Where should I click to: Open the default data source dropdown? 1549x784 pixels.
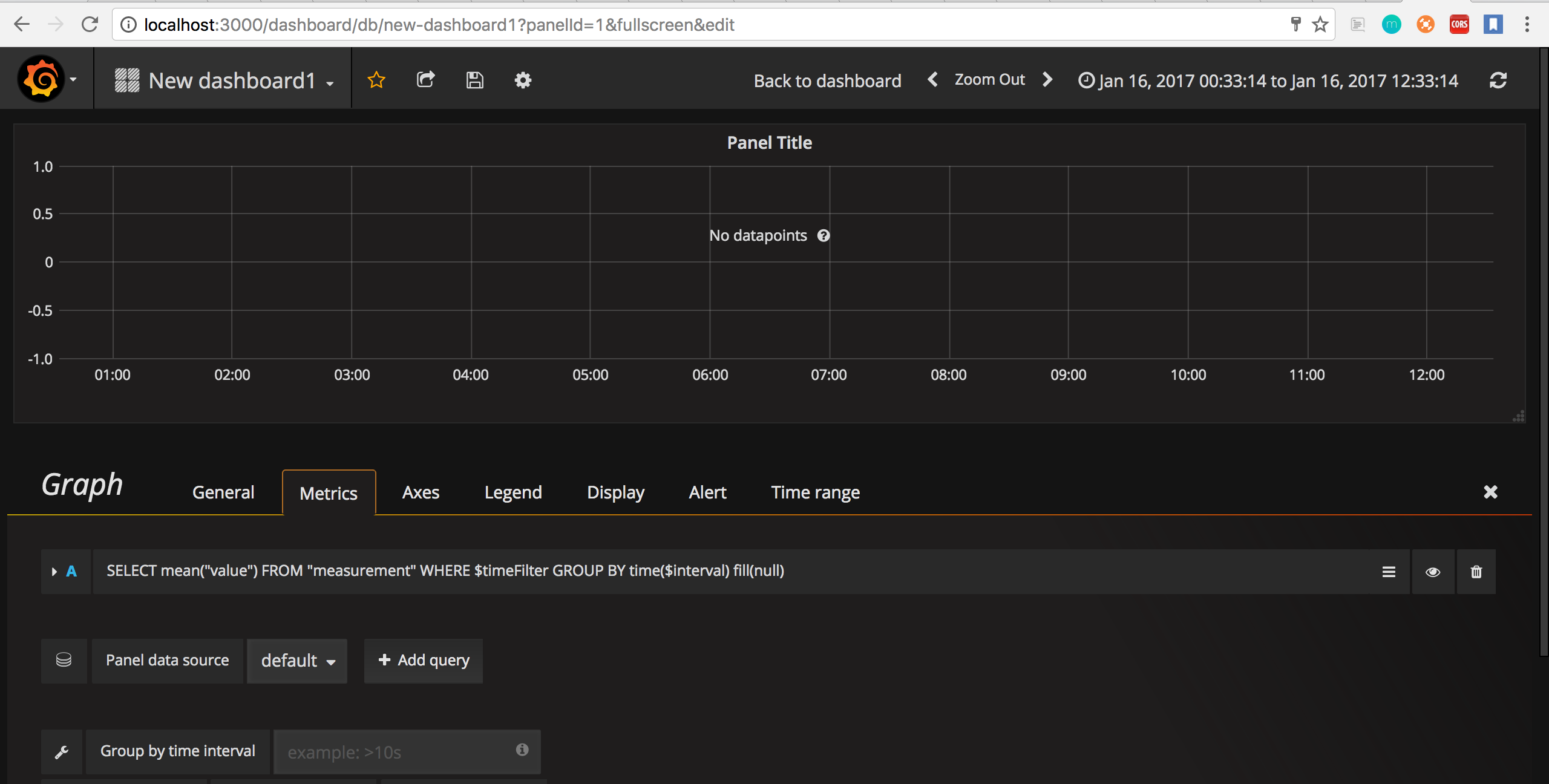[x=297, y=661]
